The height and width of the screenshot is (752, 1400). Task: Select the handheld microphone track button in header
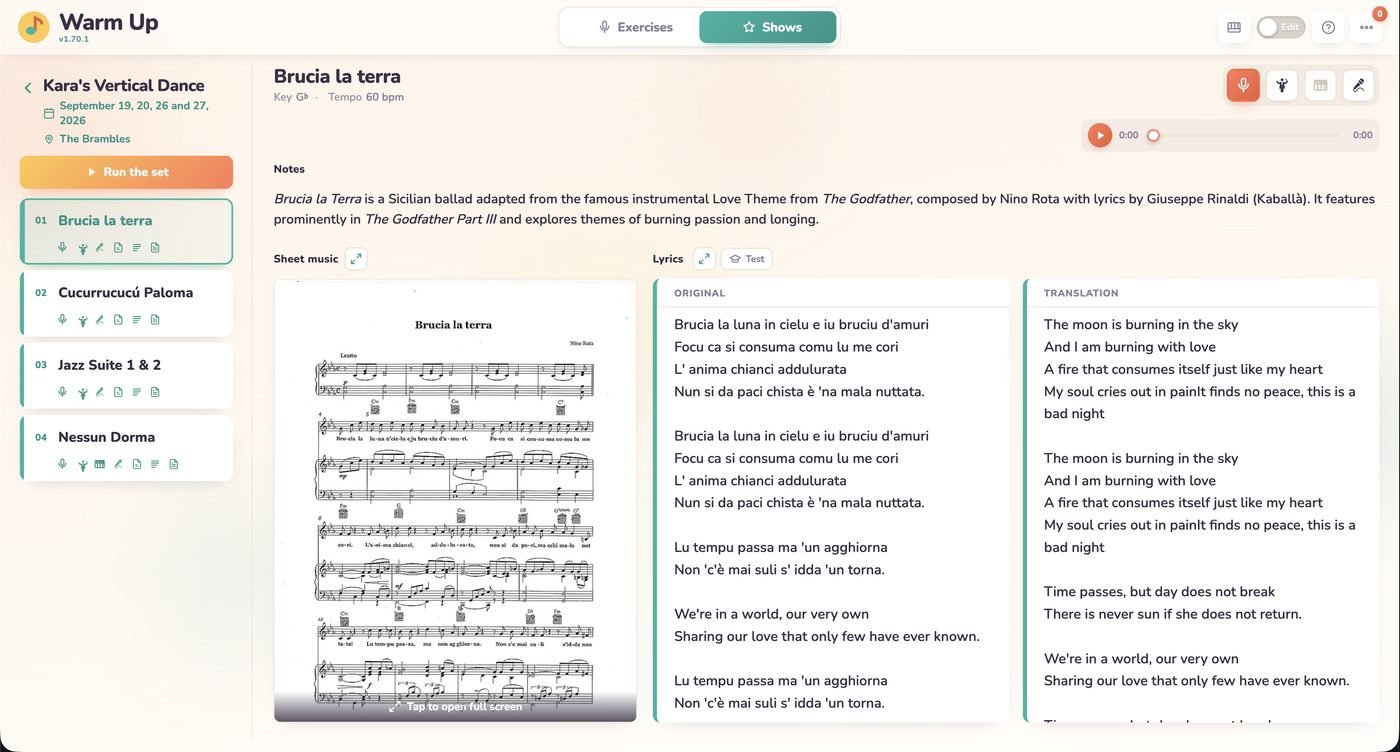coord(1358,85)
